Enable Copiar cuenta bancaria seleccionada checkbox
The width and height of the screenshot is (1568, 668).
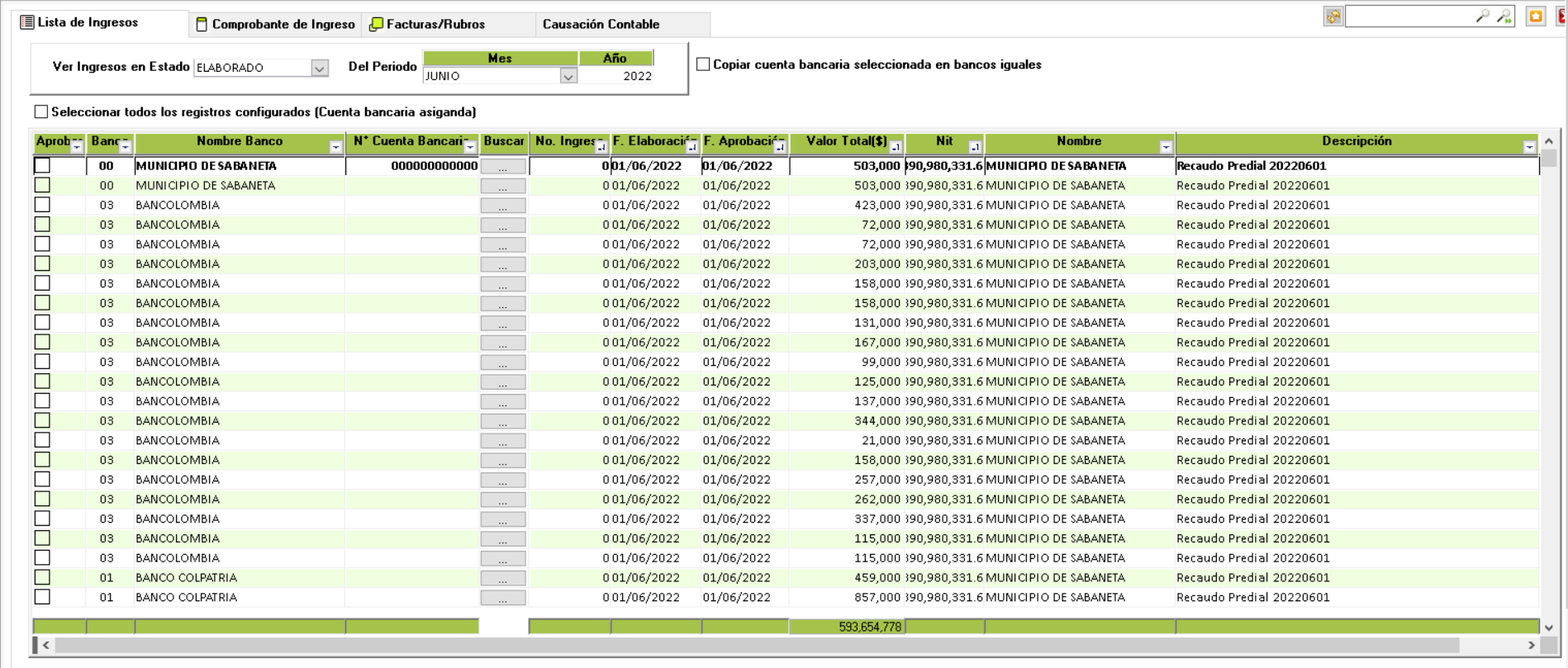[703, 64]
